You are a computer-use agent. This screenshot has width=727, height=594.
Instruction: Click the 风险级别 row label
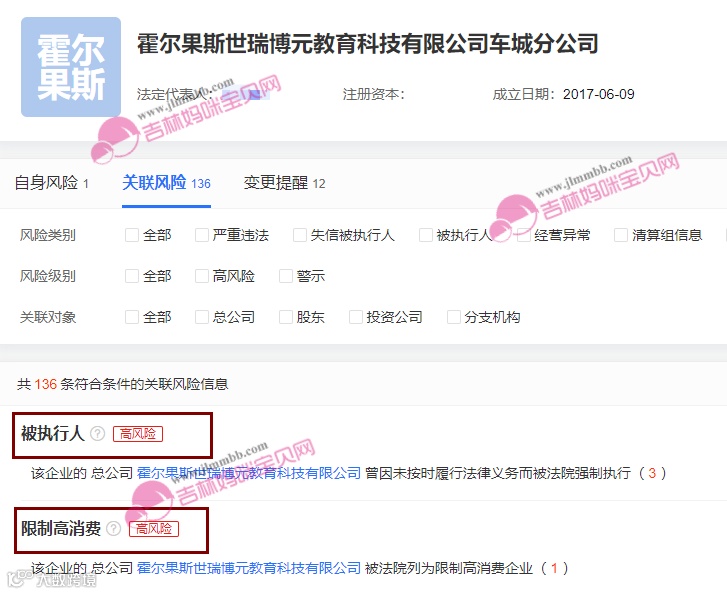[x=48, y=276]
